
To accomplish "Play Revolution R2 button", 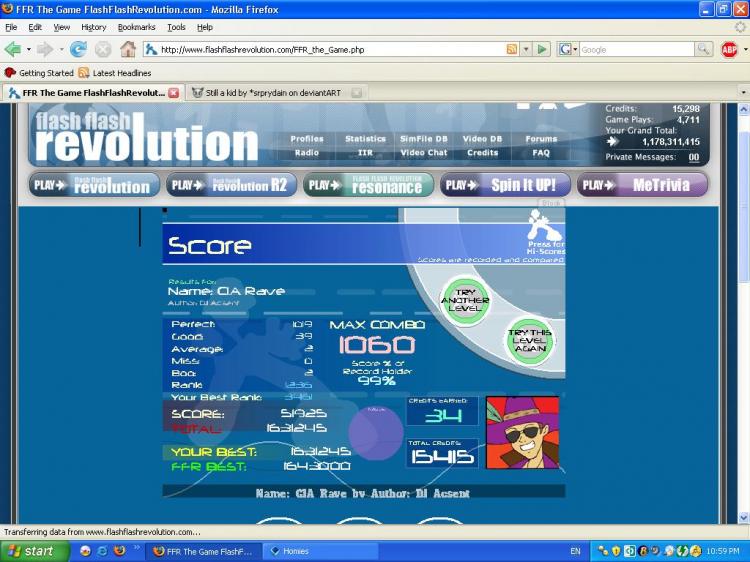I will 232,186.
